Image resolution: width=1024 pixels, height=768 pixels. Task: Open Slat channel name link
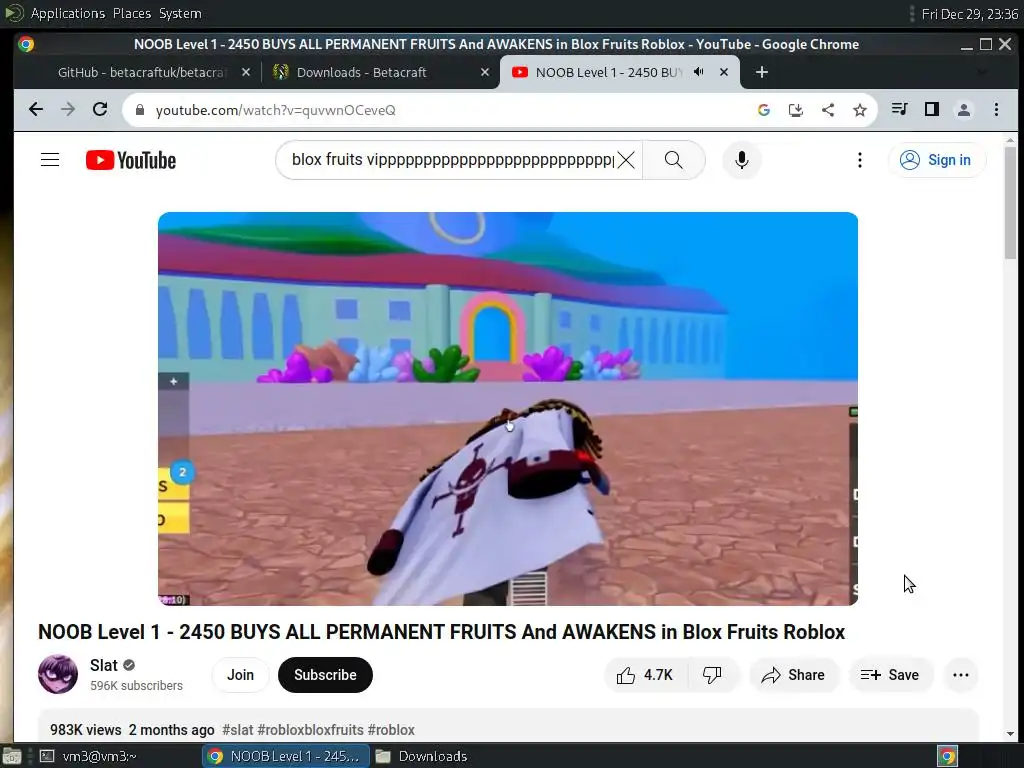click(x=104, y=665)
